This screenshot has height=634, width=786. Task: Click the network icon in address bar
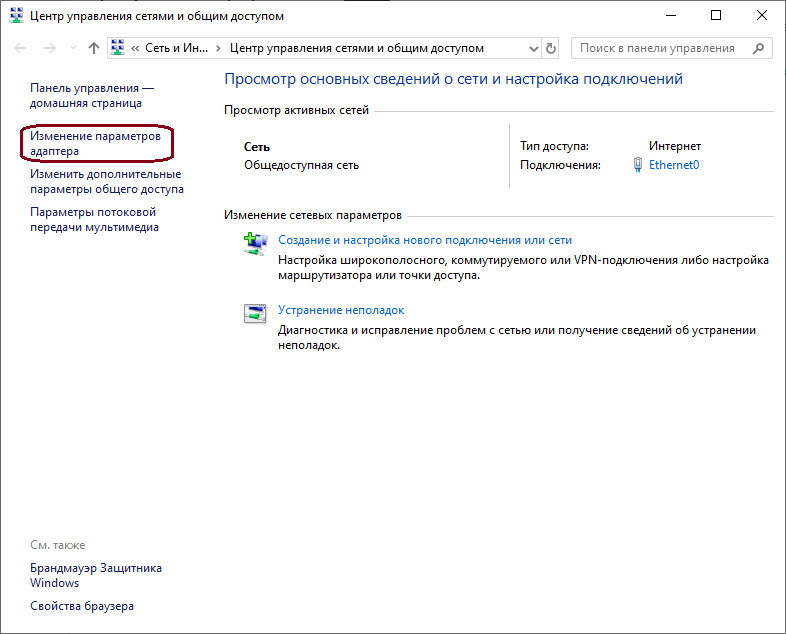coord(118,48)
